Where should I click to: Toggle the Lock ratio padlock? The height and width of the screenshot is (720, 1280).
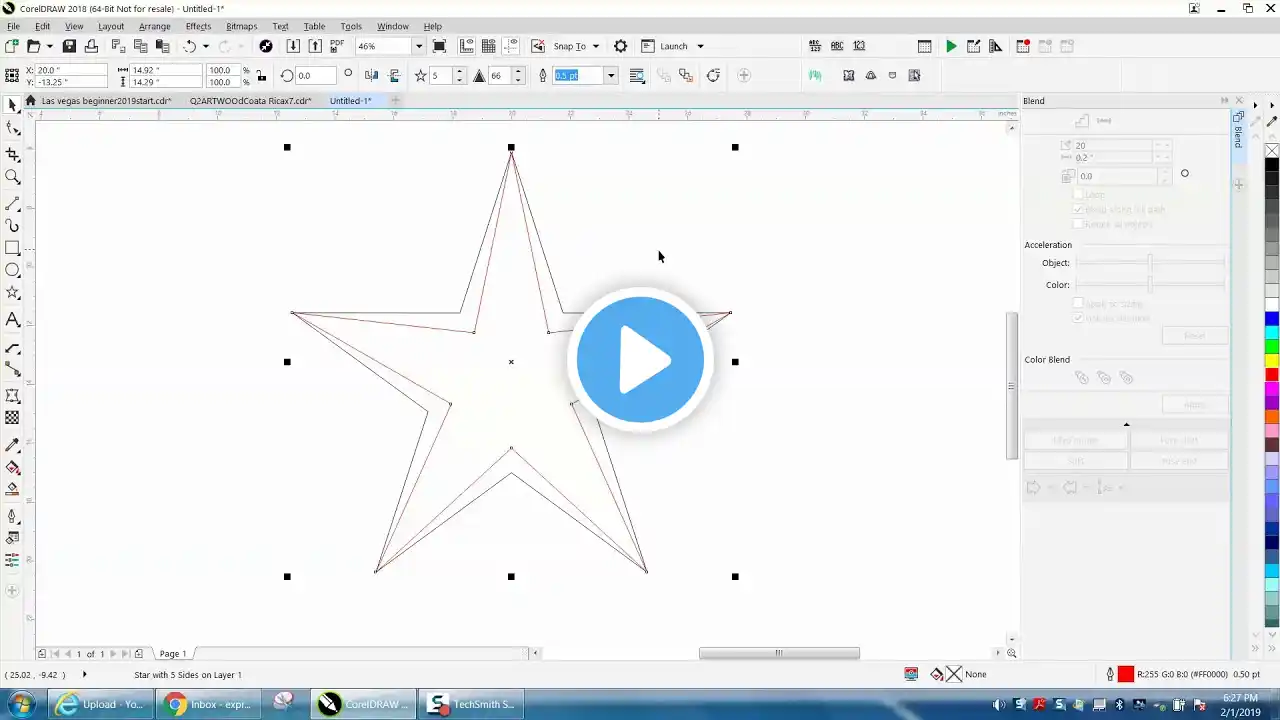click(262, 75)
